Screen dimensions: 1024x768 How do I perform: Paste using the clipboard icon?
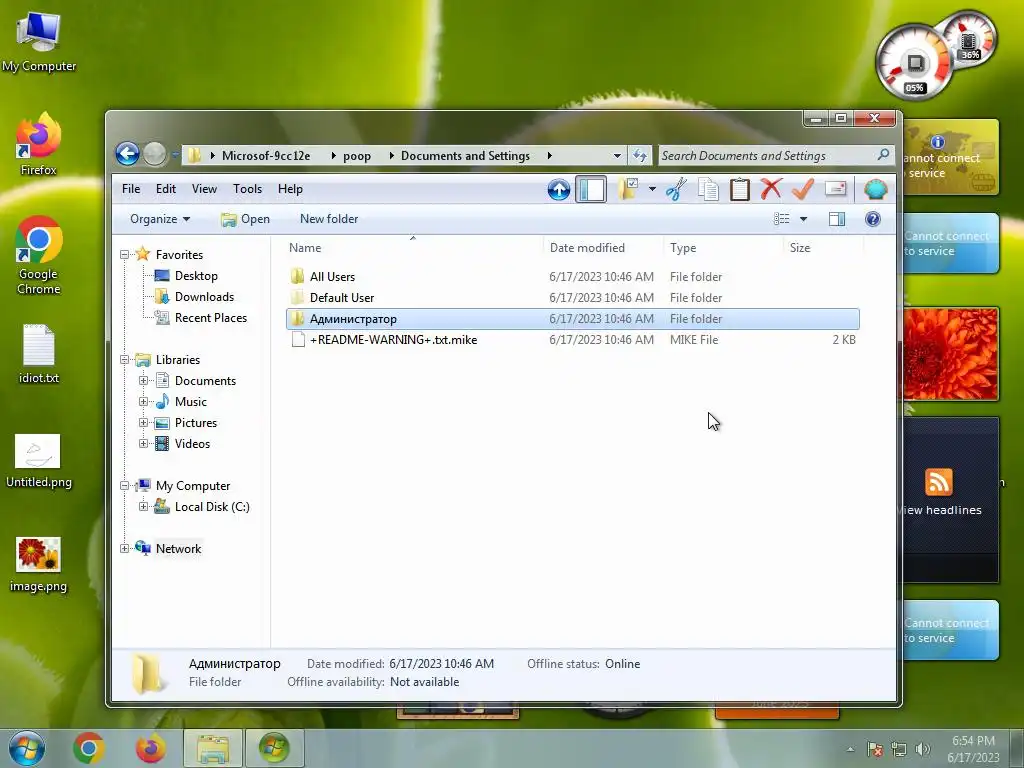(739, 189)
